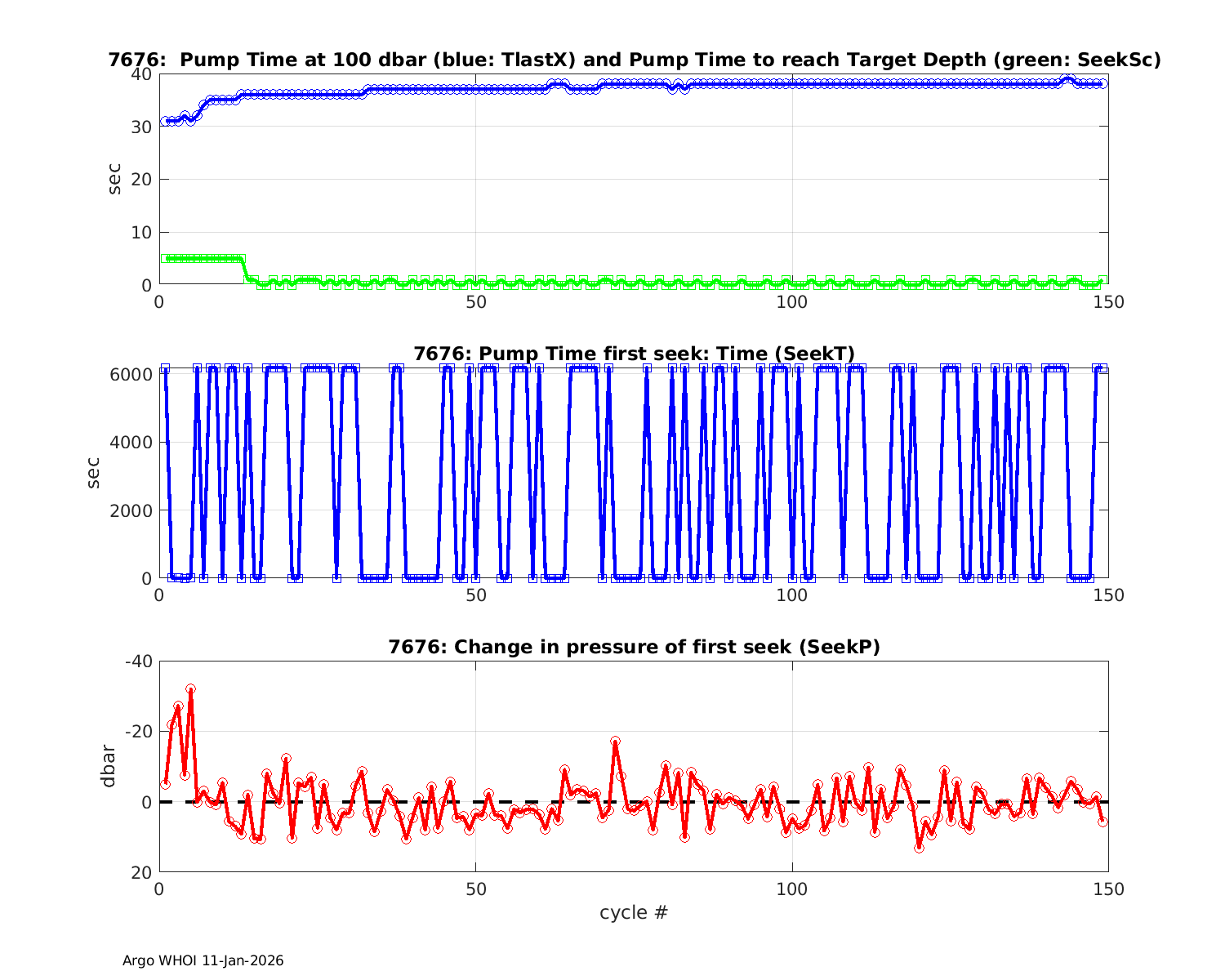Select the red SeekP peak near cycle 72
The width and height of the screenshot is (1225, 980).
(x=615, y=742)
